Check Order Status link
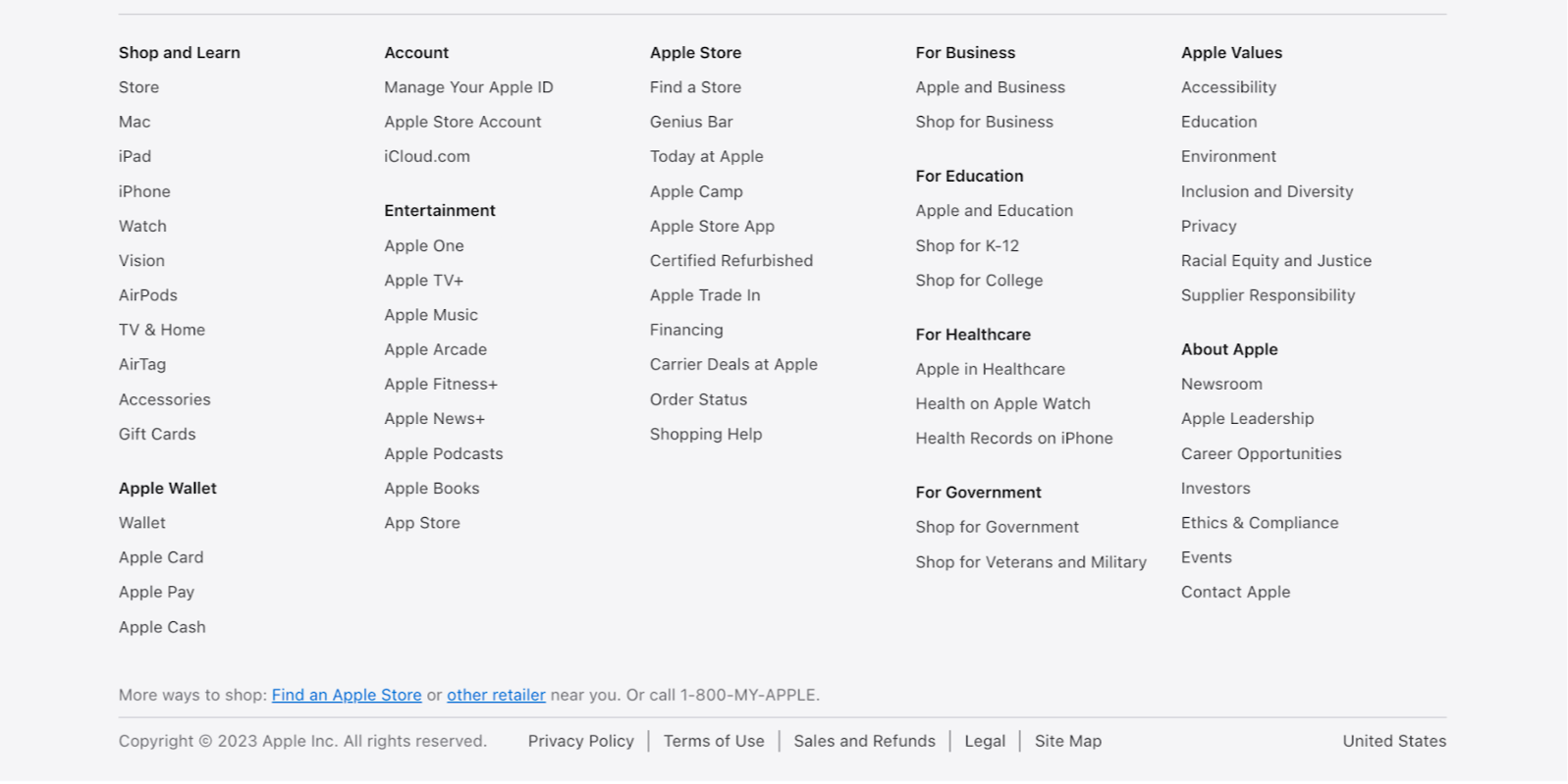Screen dimensions: 1568x784 [x=698, y=399]
